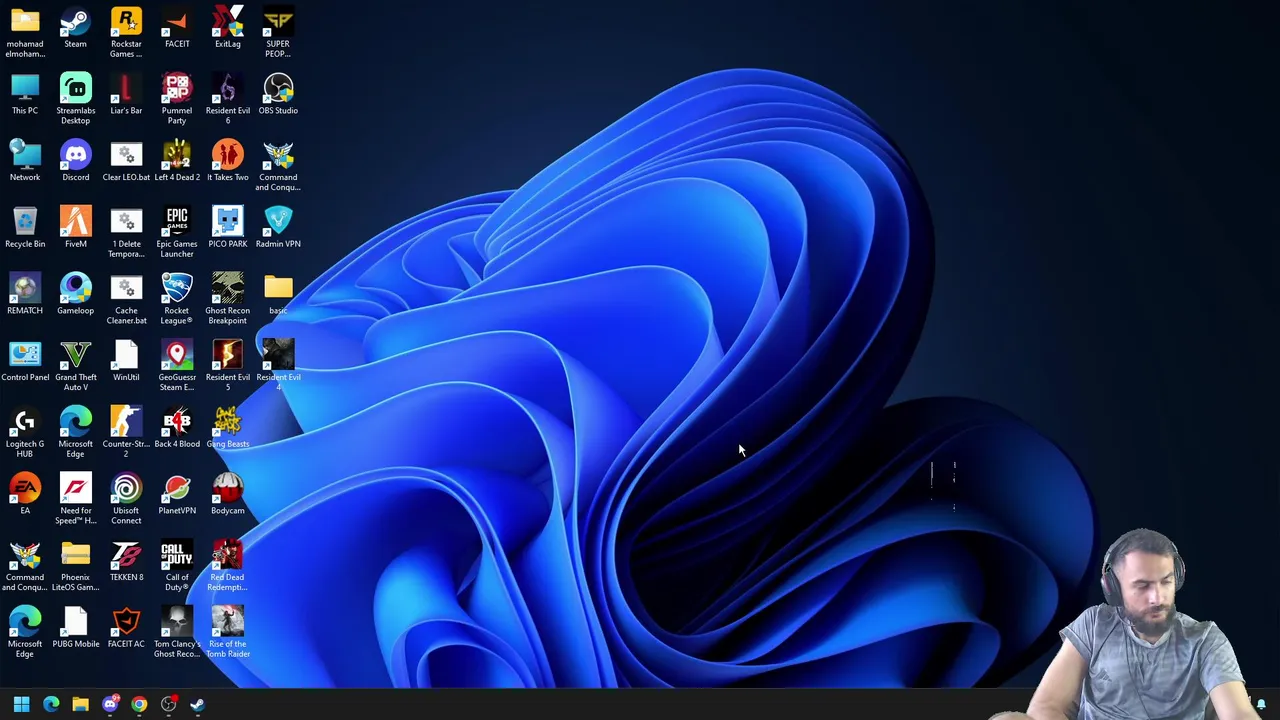Screen dimensions: 1280x720
Task: Select the 1 Delete Temporary batch file
Action: [126, 233]
